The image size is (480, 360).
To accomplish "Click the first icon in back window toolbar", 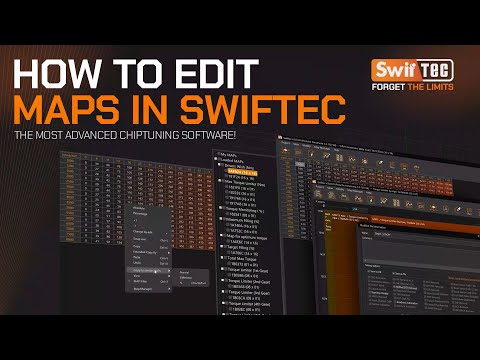I will (x=284, y=151).
